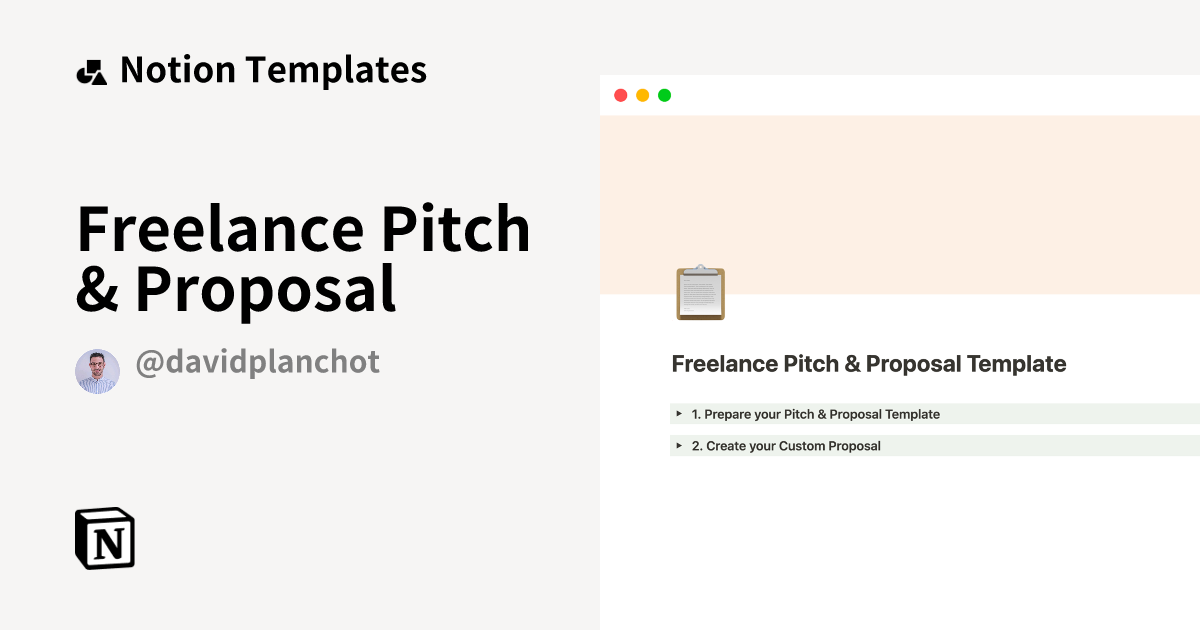The width and height of the screenshot is (1200, 630).
Task: Select the "Freelance Pitch & Proposal" main headline
Action: [303, 258]
